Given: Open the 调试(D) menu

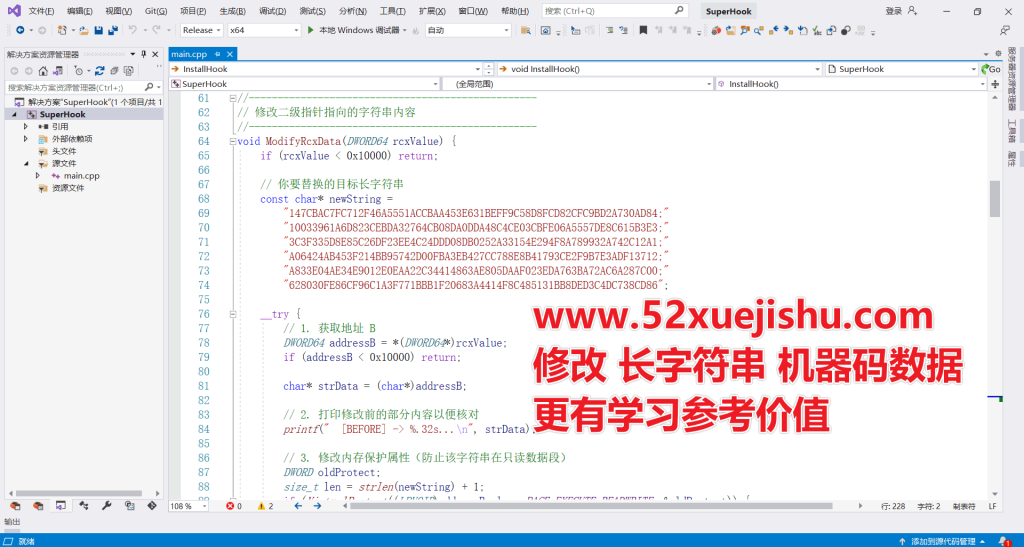Looking at the screenshot, I should [272, 11].
